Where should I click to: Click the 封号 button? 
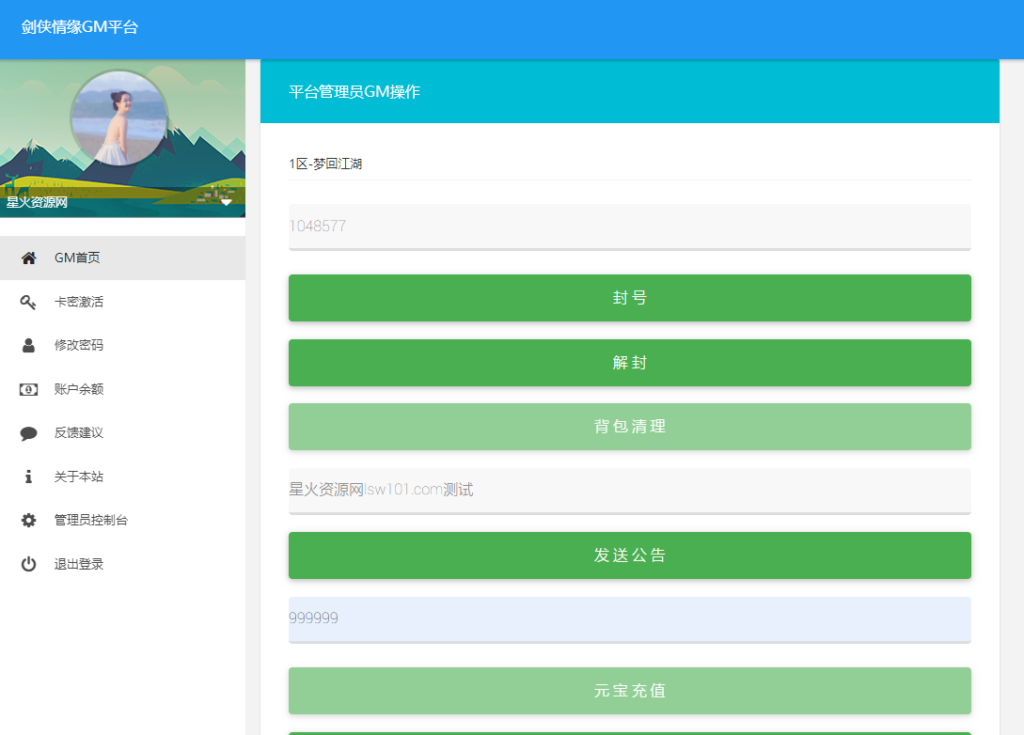(629, 297)
